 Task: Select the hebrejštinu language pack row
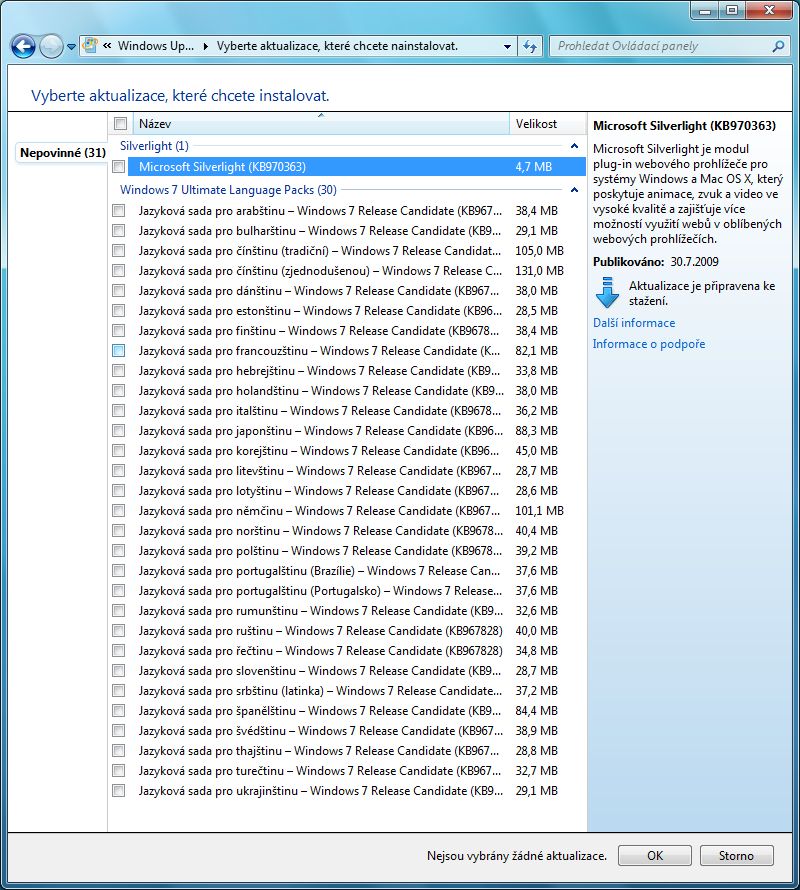349,371
